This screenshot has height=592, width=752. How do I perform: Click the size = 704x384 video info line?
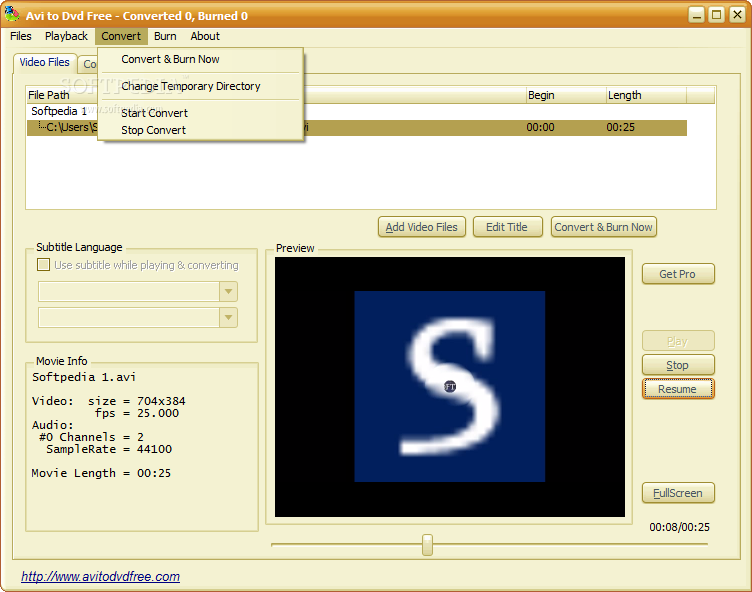137,401
